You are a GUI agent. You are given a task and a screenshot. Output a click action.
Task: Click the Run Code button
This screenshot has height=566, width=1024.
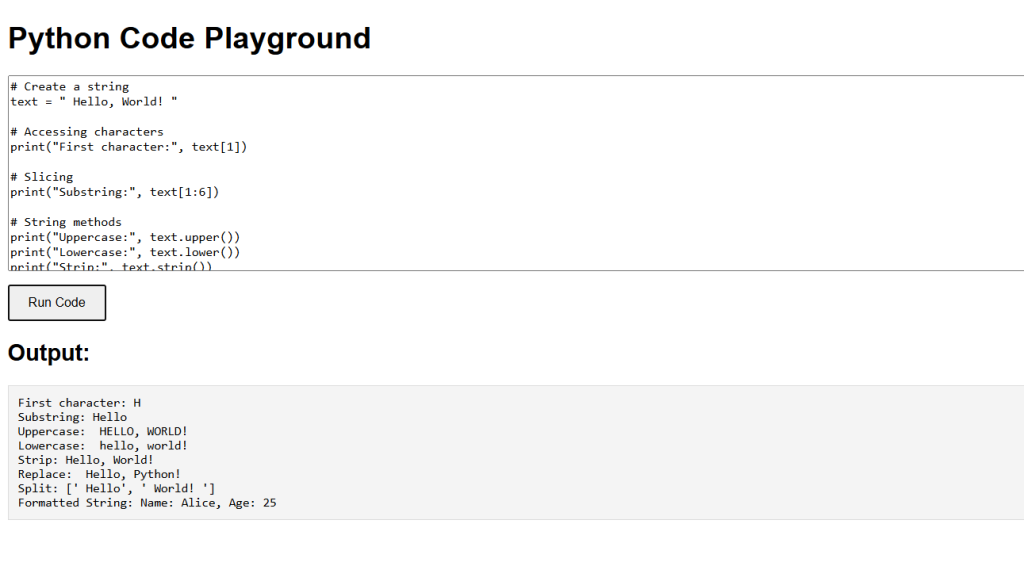[x=57, y=302]
